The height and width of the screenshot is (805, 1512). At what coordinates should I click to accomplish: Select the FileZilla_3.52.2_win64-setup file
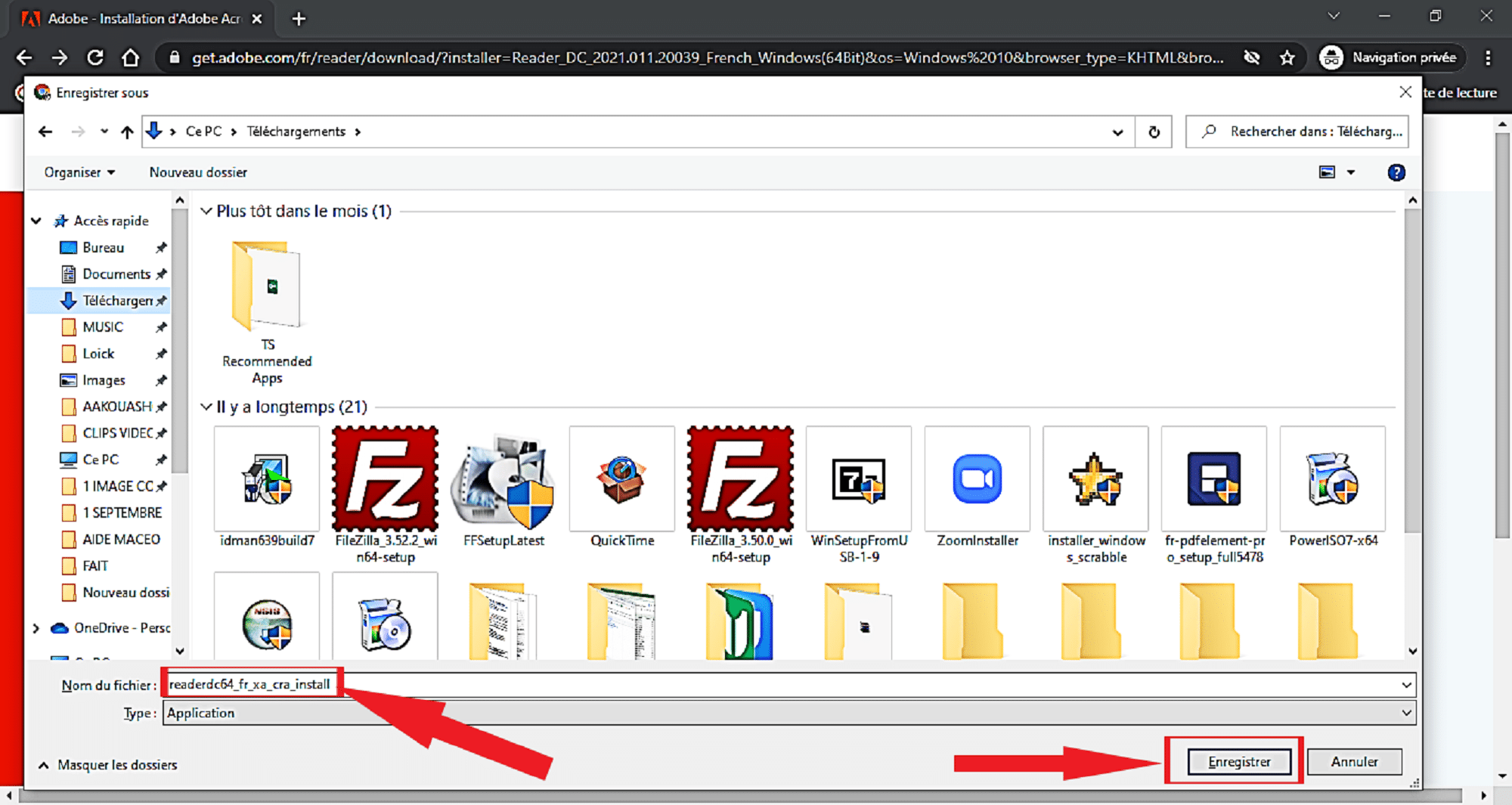tap(386, 495)
